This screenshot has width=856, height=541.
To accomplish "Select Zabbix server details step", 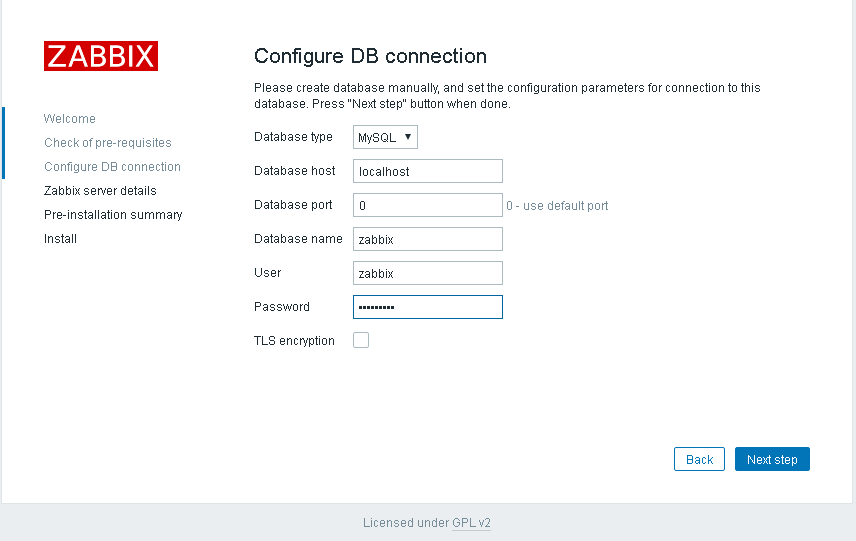I will pyautogui.click(x=100, y=191).
